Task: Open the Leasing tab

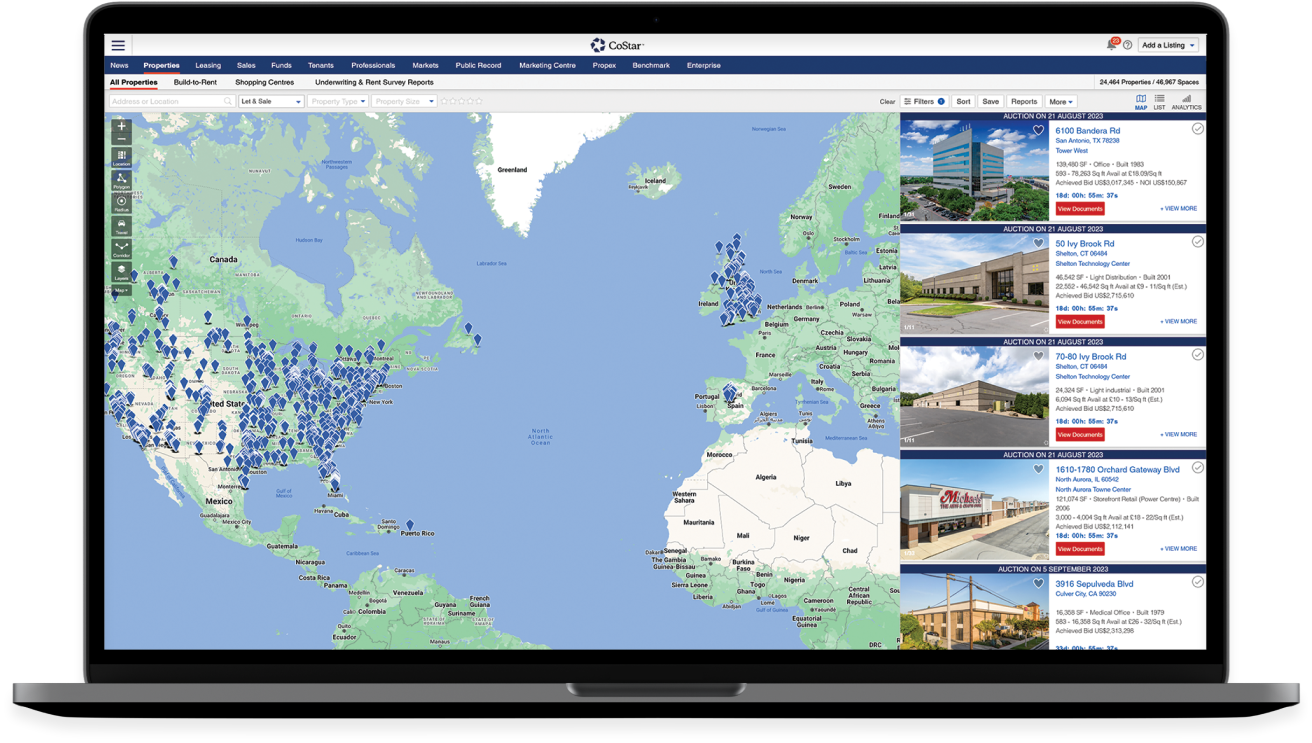Action: (x=208, y=66)
